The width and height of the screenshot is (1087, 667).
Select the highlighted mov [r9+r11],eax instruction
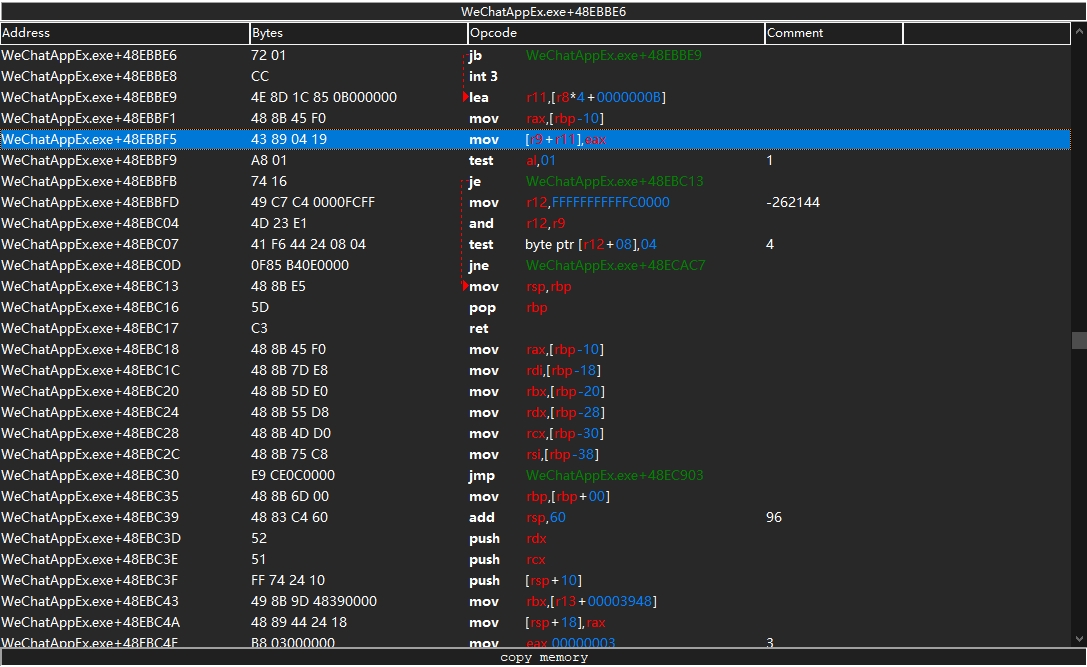click(x=565, y=140)
